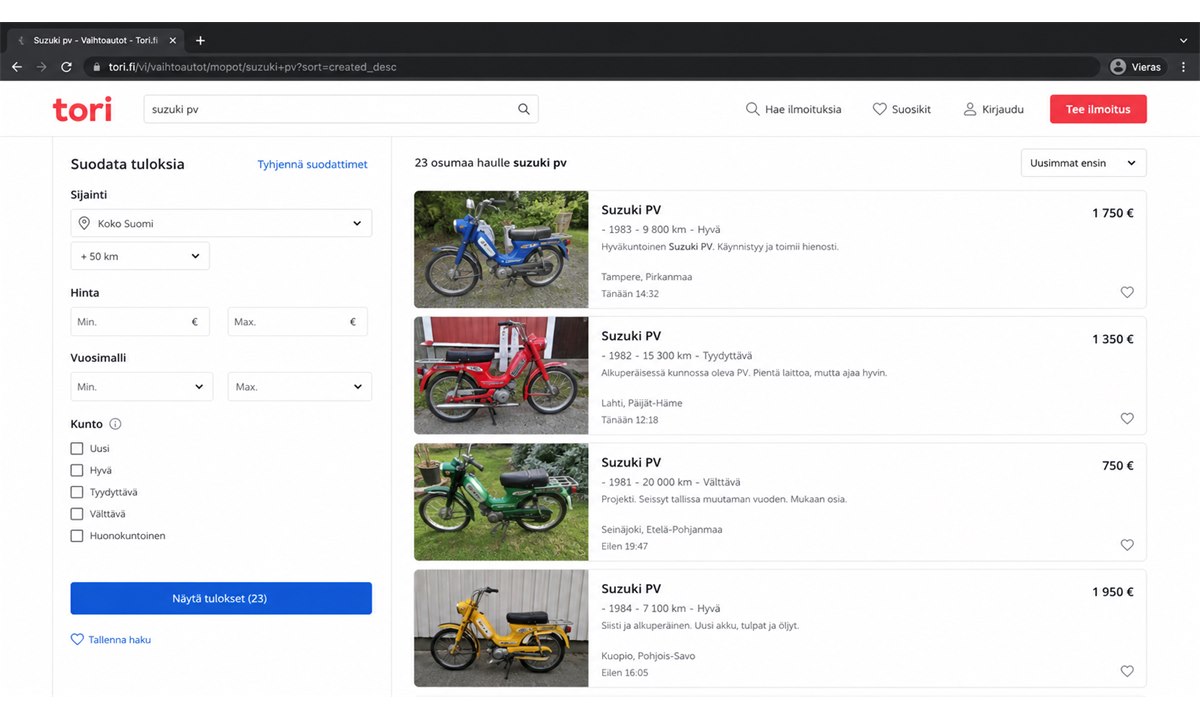The height and width of the screenshot is (720, 1200).
Task: Click the info icon next to Kunto
Action: tap(115, 424)
